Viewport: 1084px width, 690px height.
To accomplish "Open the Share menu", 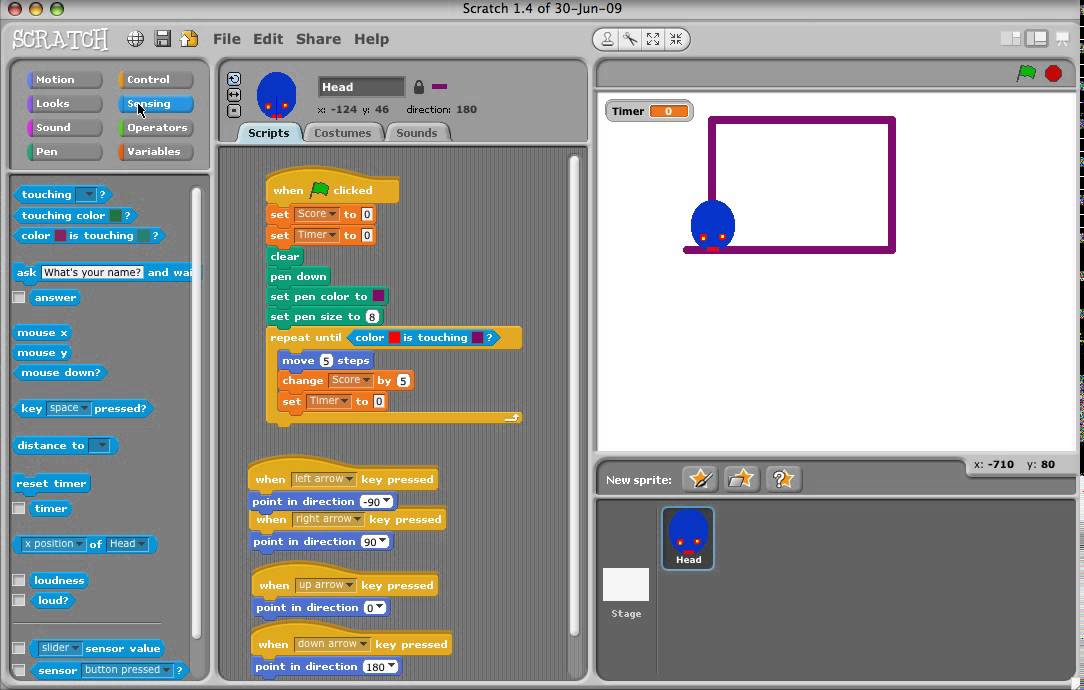I will (x=318, y=39).
